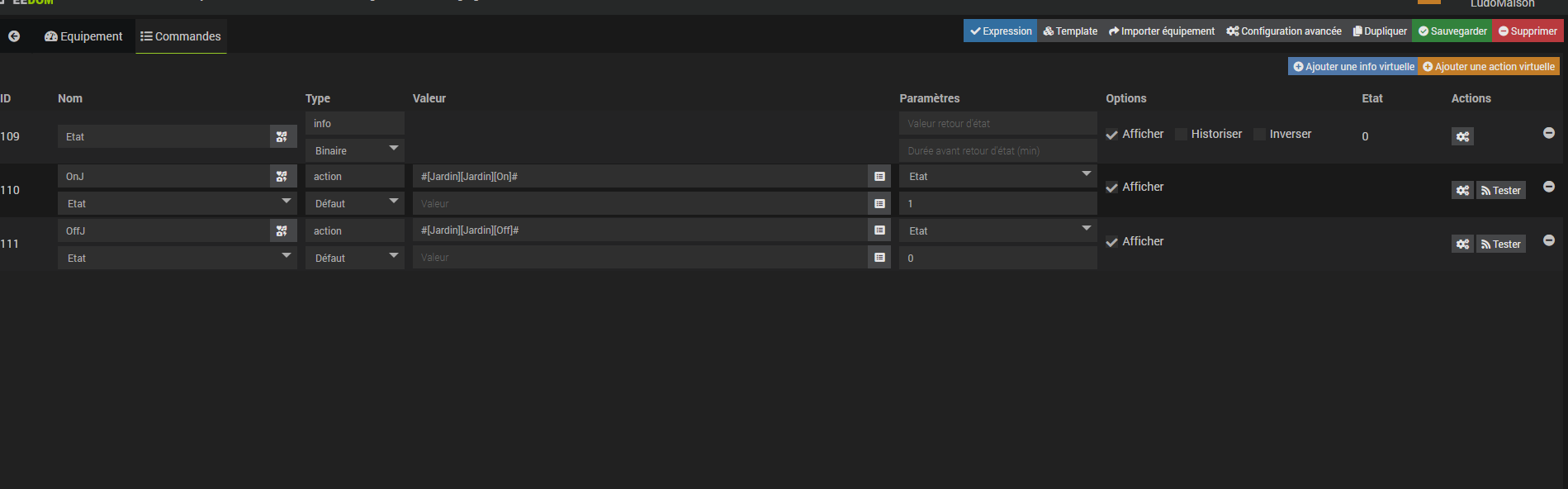Switch to the Equipement tab

coord(83,36)
